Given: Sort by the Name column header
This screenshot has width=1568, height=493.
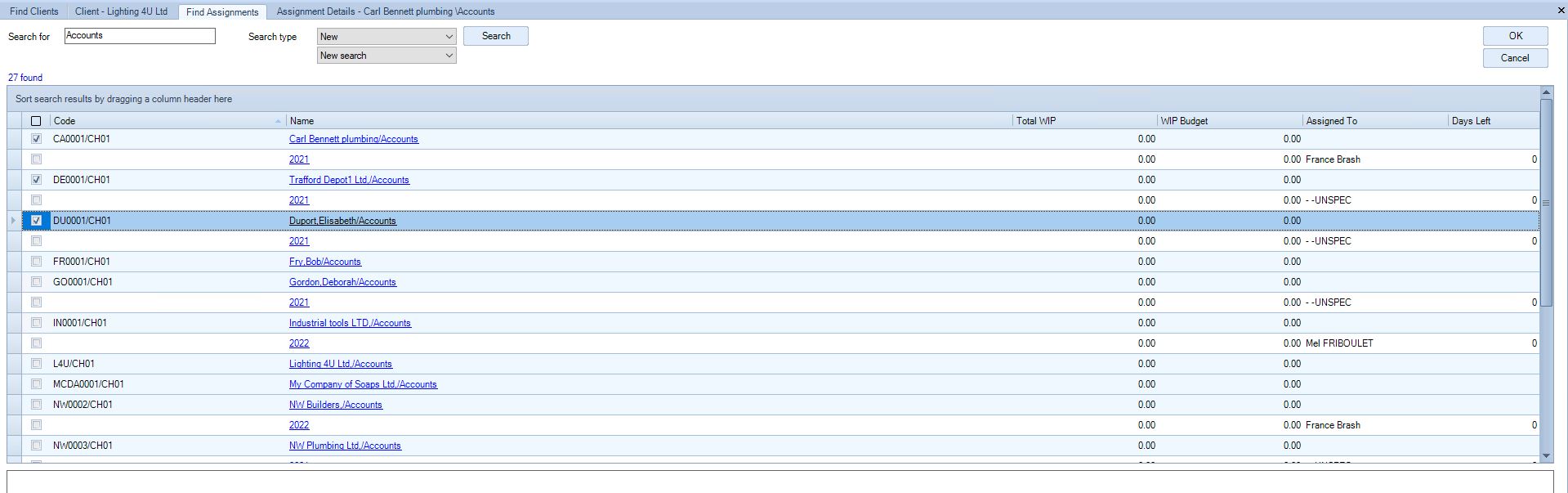Looking at the screenshot, I should click(650, 121).
